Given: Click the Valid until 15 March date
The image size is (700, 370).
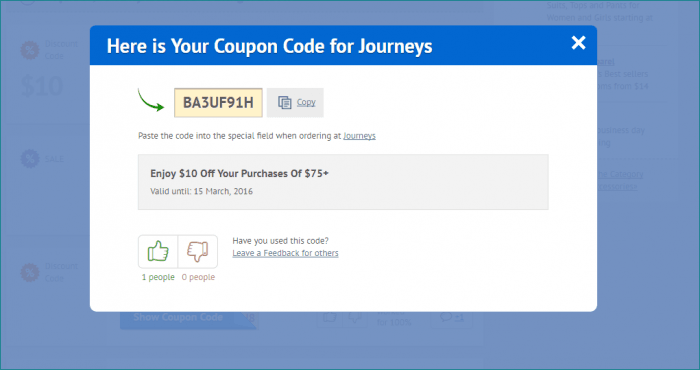Looking at the screenshot, I should [x=201, y=191].
